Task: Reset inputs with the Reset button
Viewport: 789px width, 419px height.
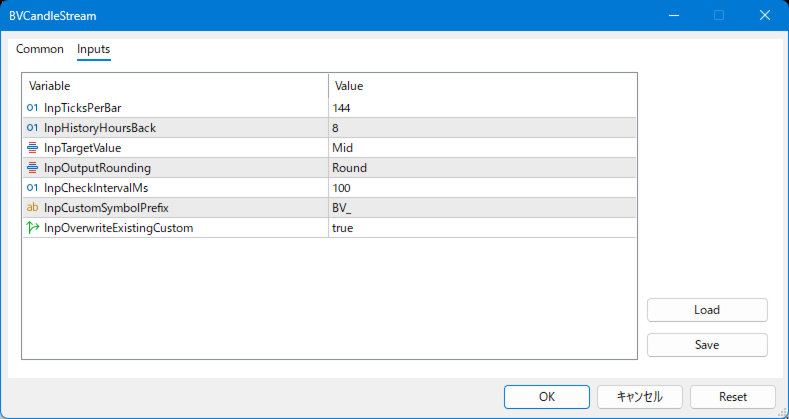Action: (x=732, y=396)
